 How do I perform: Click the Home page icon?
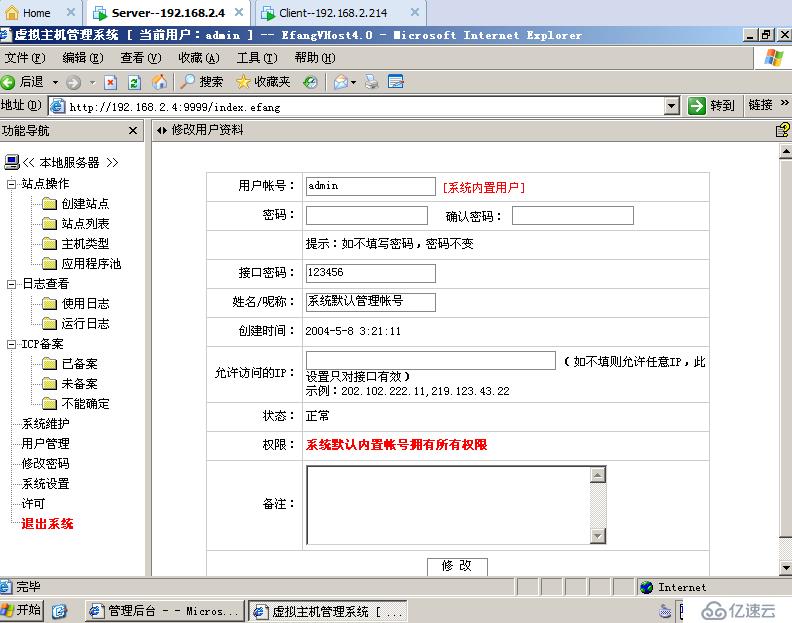tap(159, 82)
